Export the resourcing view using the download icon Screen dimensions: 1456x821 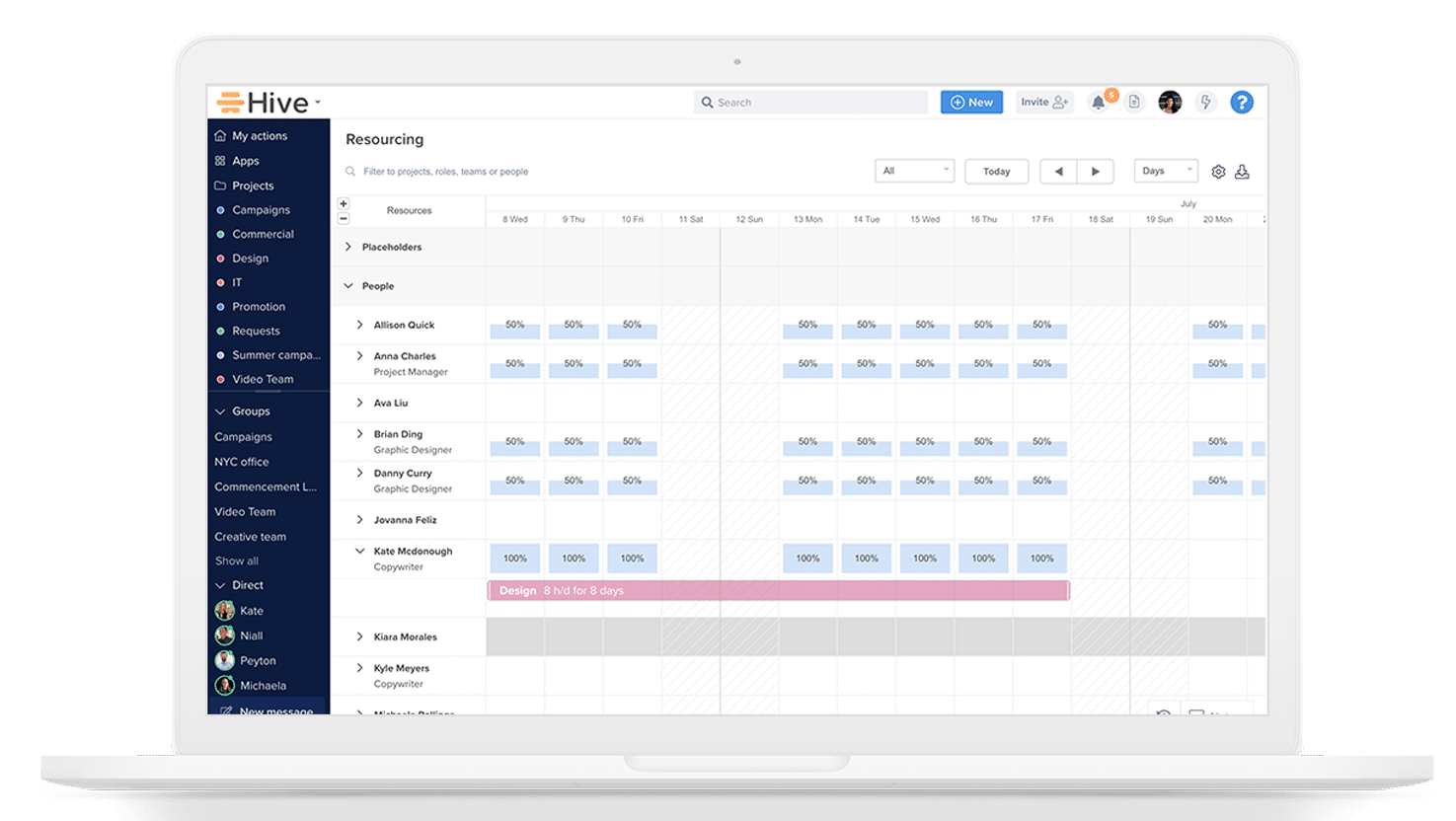click(x=1242, y=171)
